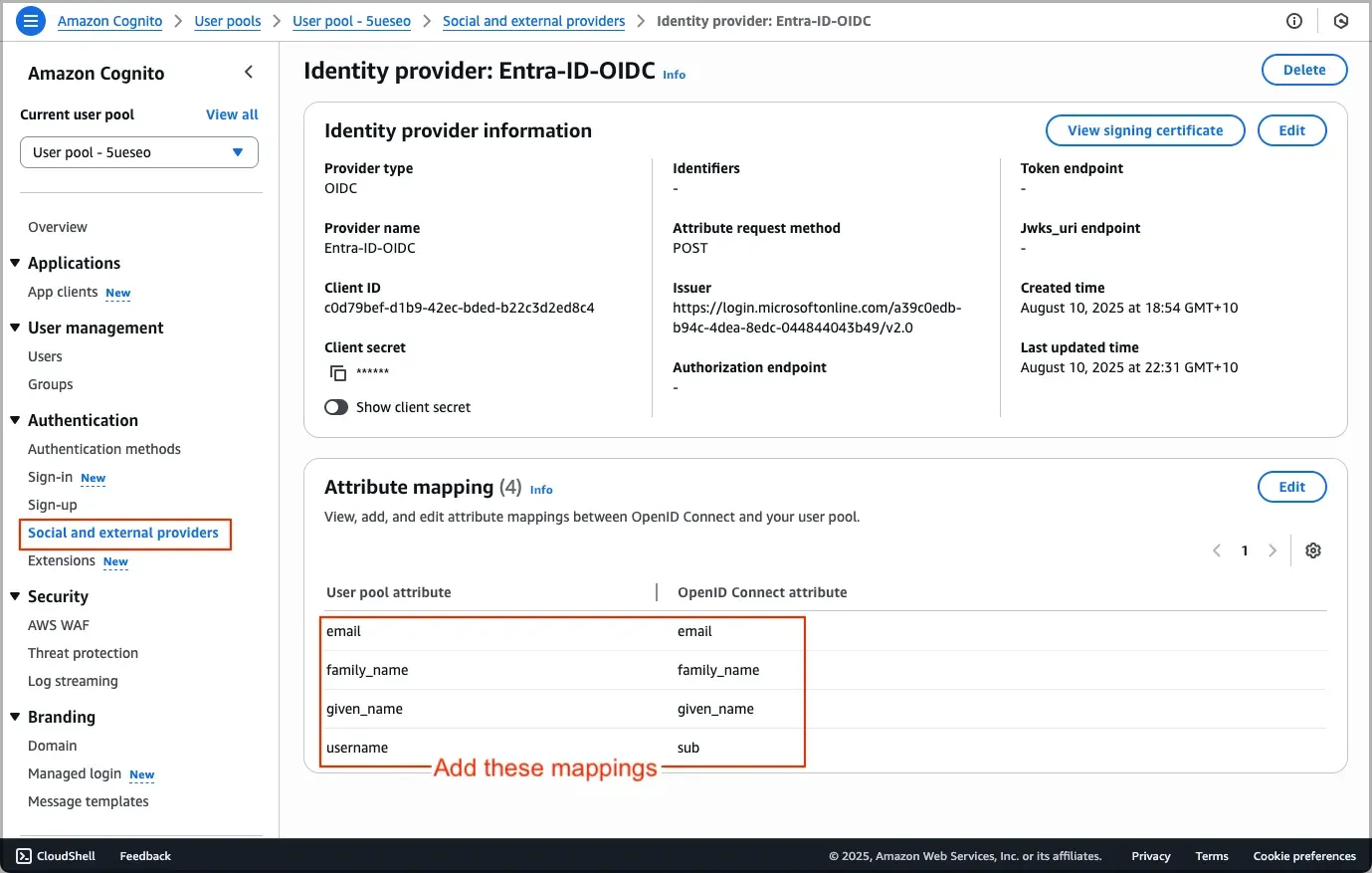Open the User pool - 5ueseo dropdown
1372x873 pixels.
tap(139, 152)
